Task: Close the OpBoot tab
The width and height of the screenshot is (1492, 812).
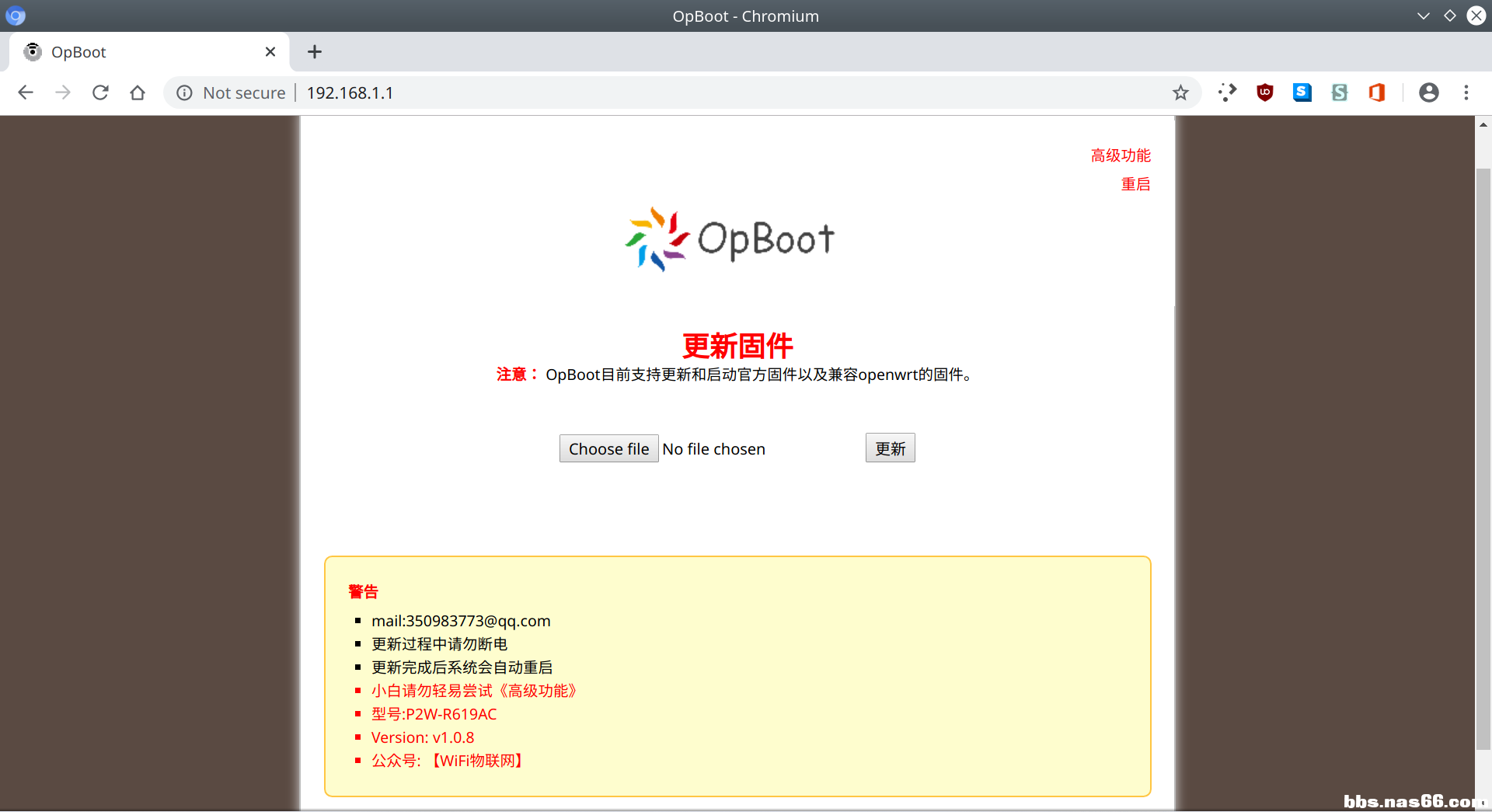Action: tap(270, 52)
